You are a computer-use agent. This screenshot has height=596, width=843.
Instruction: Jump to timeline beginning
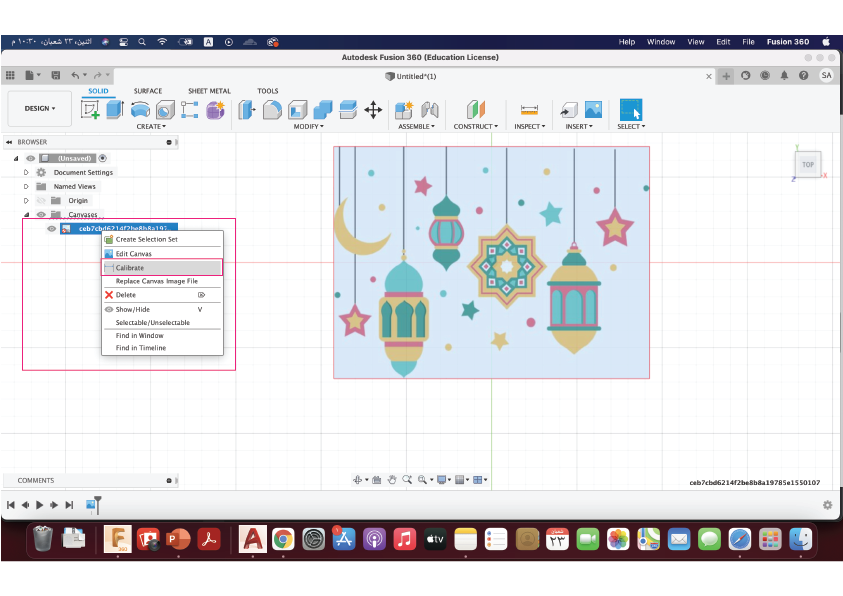tap(11, 505)
